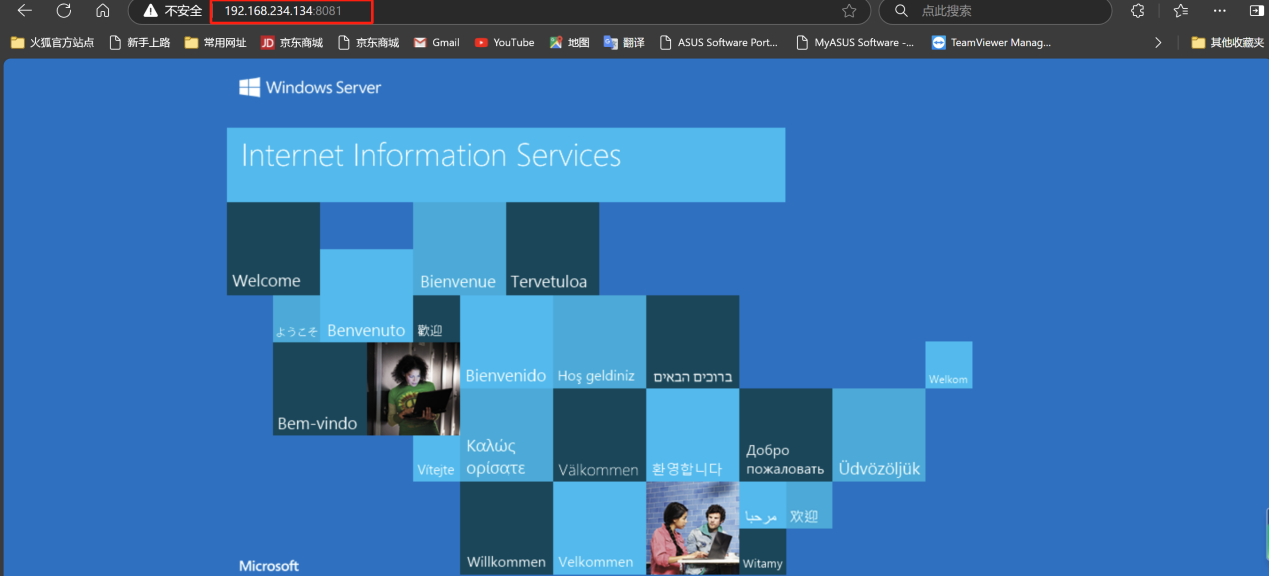Click the Willkommen tile
Image resolution: width=1269 pixels, height=576 pixels.
(x=506, y=528)
